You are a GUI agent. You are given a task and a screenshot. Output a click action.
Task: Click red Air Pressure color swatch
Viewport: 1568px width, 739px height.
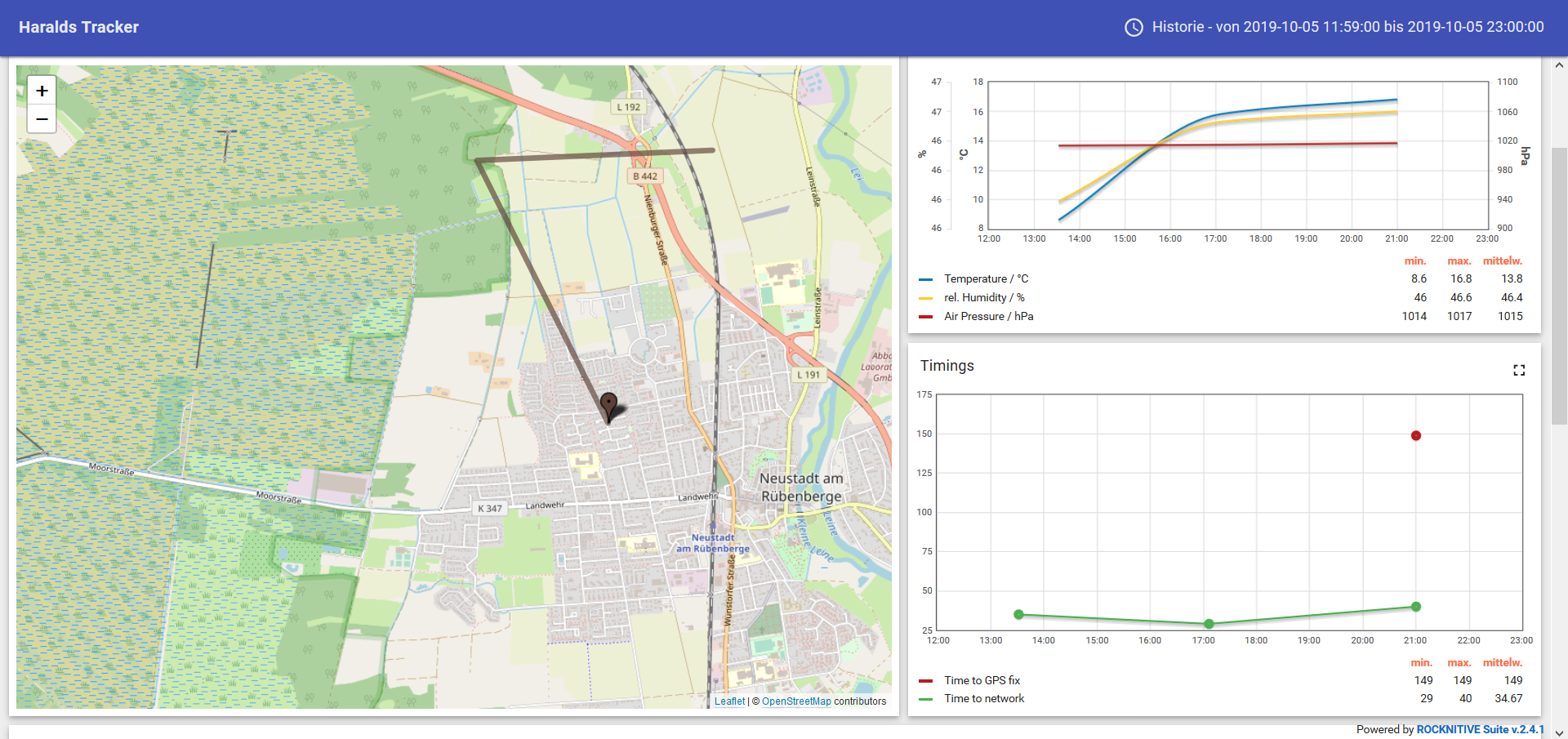(925, 317)
